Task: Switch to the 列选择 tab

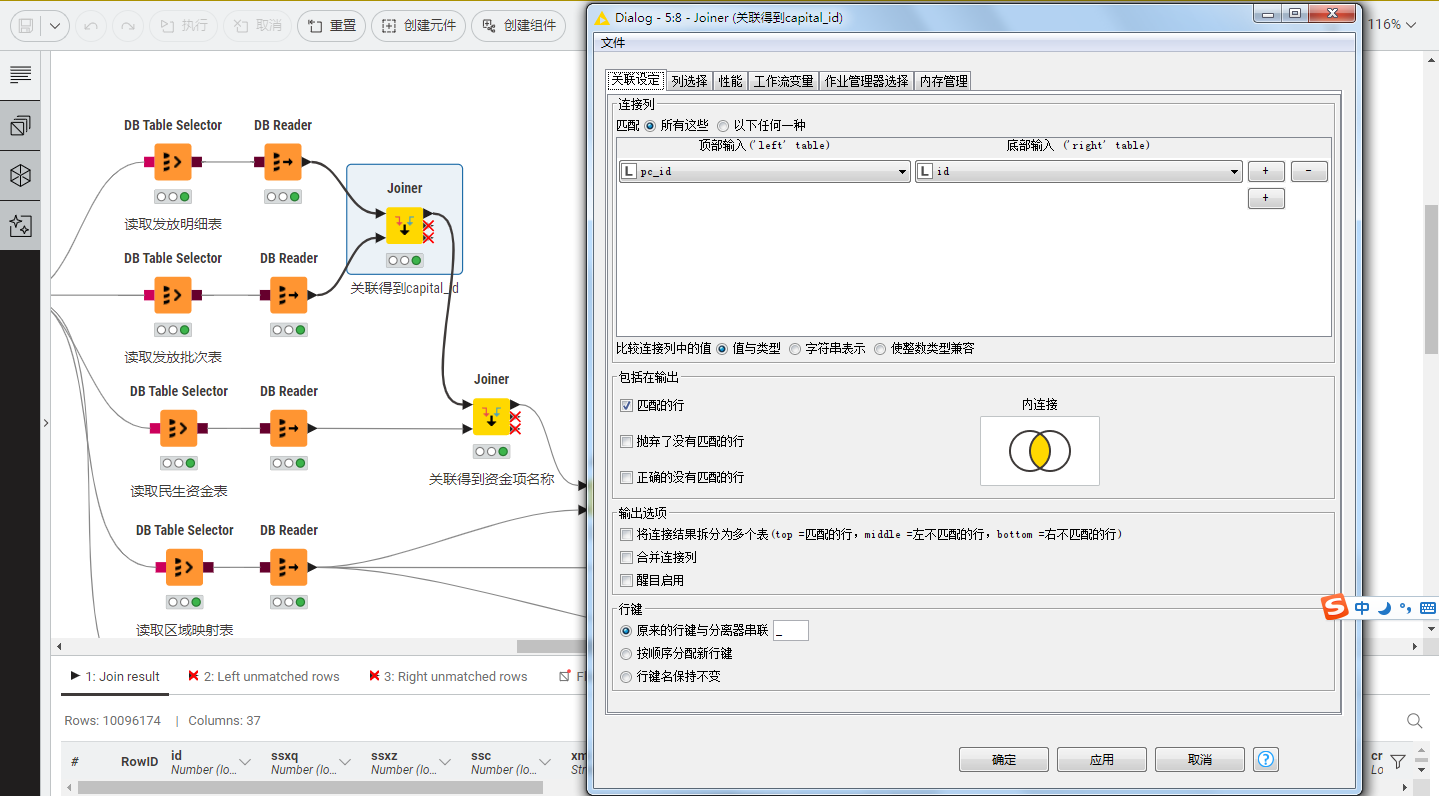Action: (x=689, y=82)
